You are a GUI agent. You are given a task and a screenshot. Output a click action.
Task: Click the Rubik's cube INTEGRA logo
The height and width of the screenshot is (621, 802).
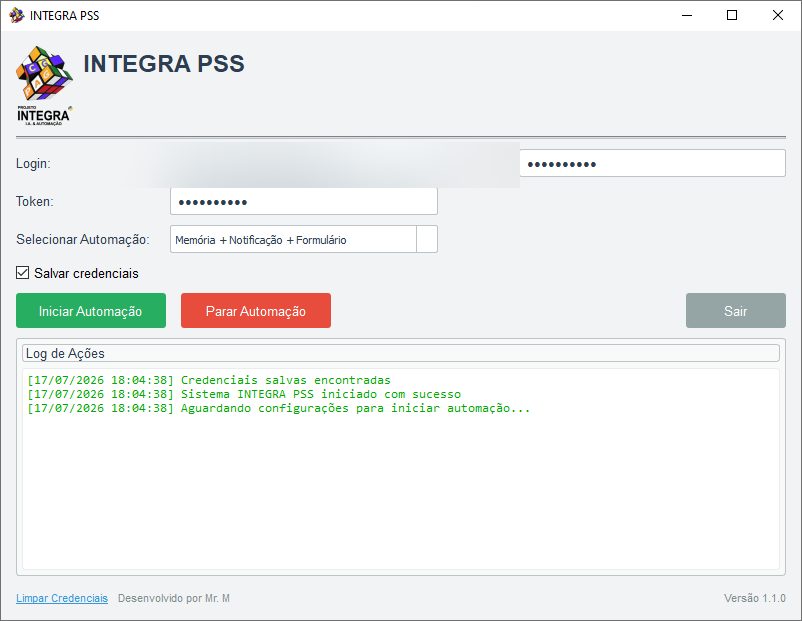[44, 86]
